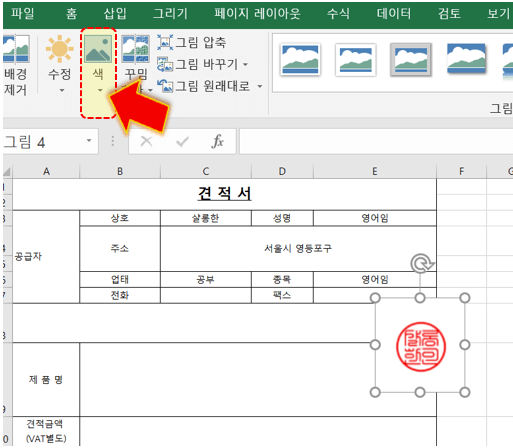Click the 종목 cell
Viewport: 513px width, 448px height.
[282, 280]
